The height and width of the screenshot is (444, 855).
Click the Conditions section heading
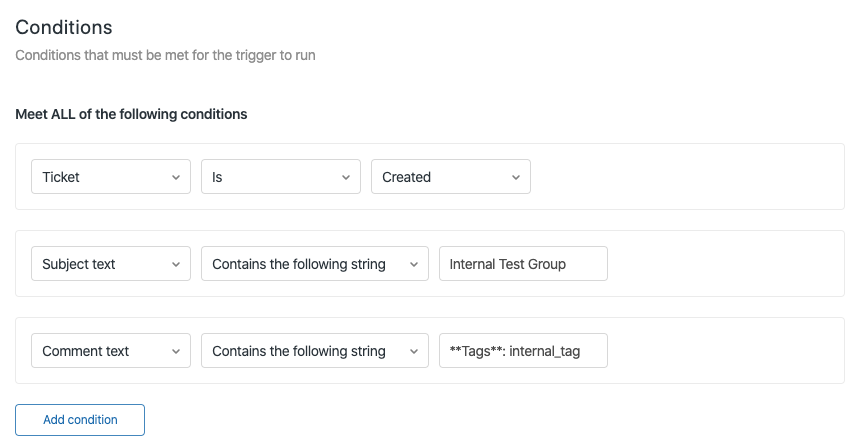[x=64, y=27]
